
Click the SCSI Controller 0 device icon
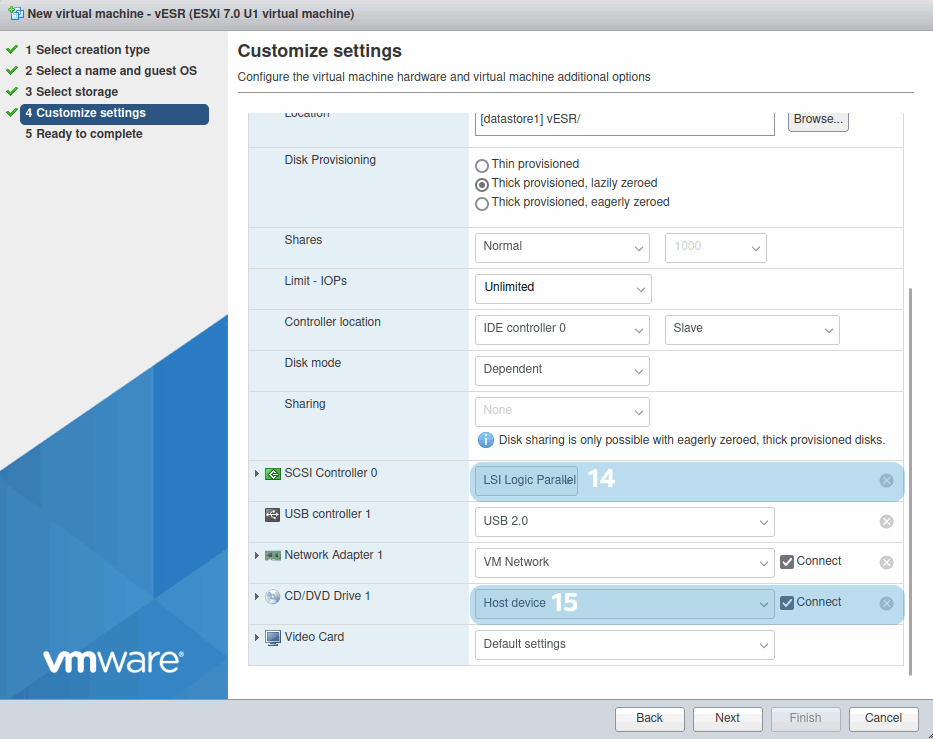tap(273, 474)
